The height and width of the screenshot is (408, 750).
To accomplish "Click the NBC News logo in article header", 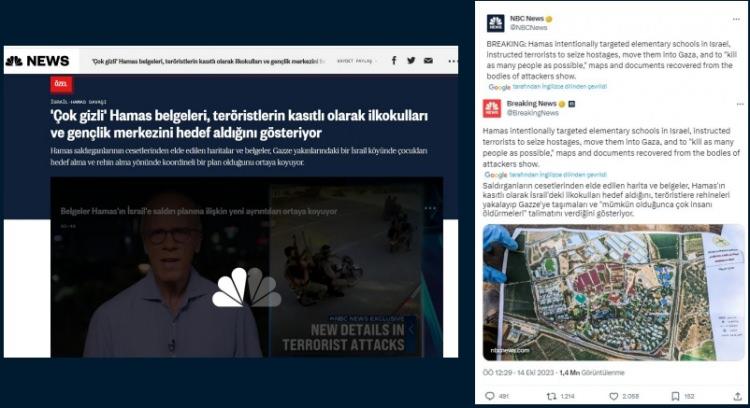I will click(x=38, y=61).
